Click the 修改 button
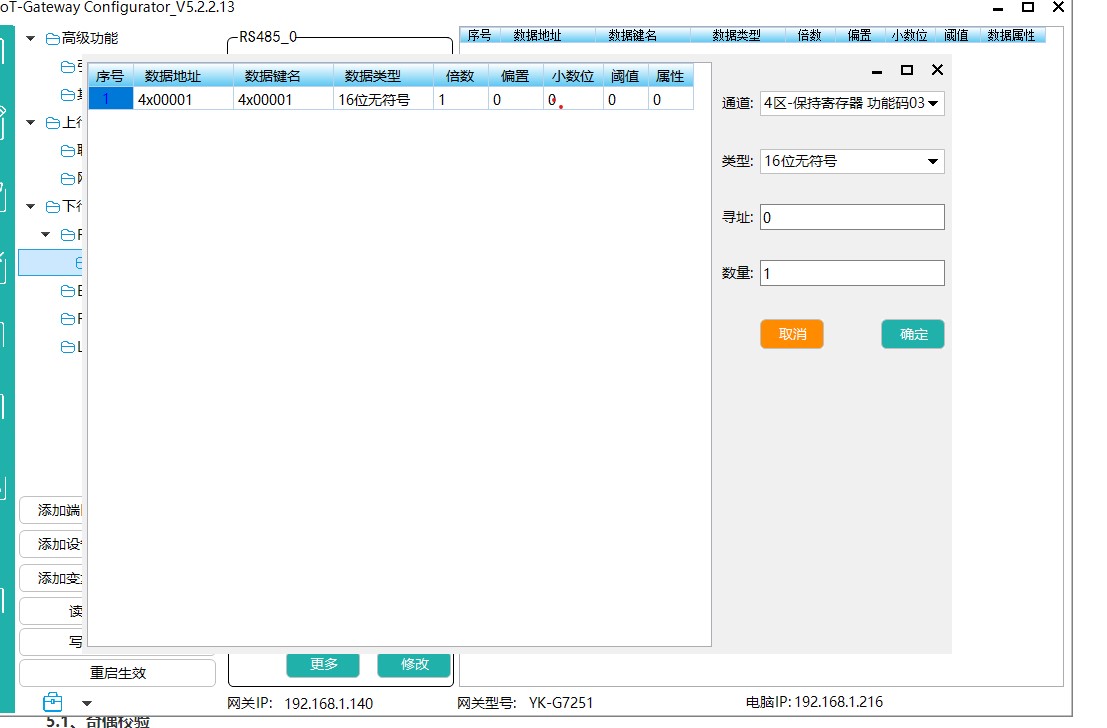 pos(414,664)
